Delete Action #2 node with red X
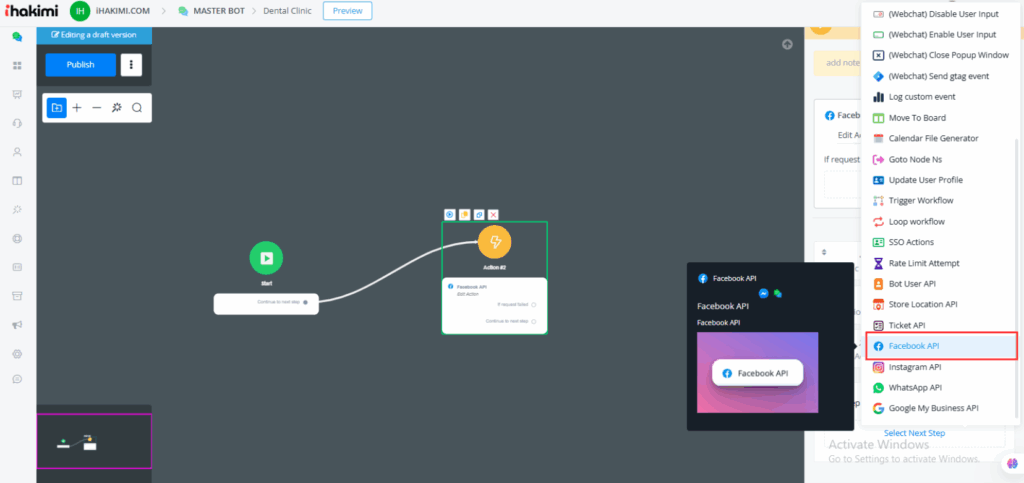 tap(493, 214)
